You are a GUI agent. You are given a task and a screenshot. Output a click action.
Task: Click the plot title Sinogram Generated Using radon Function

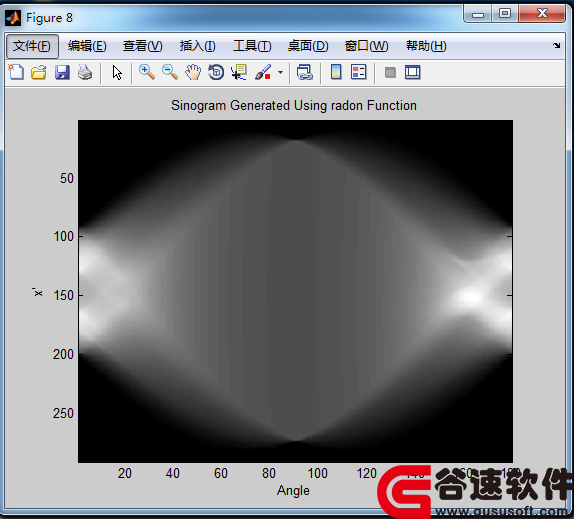(294, 105)
